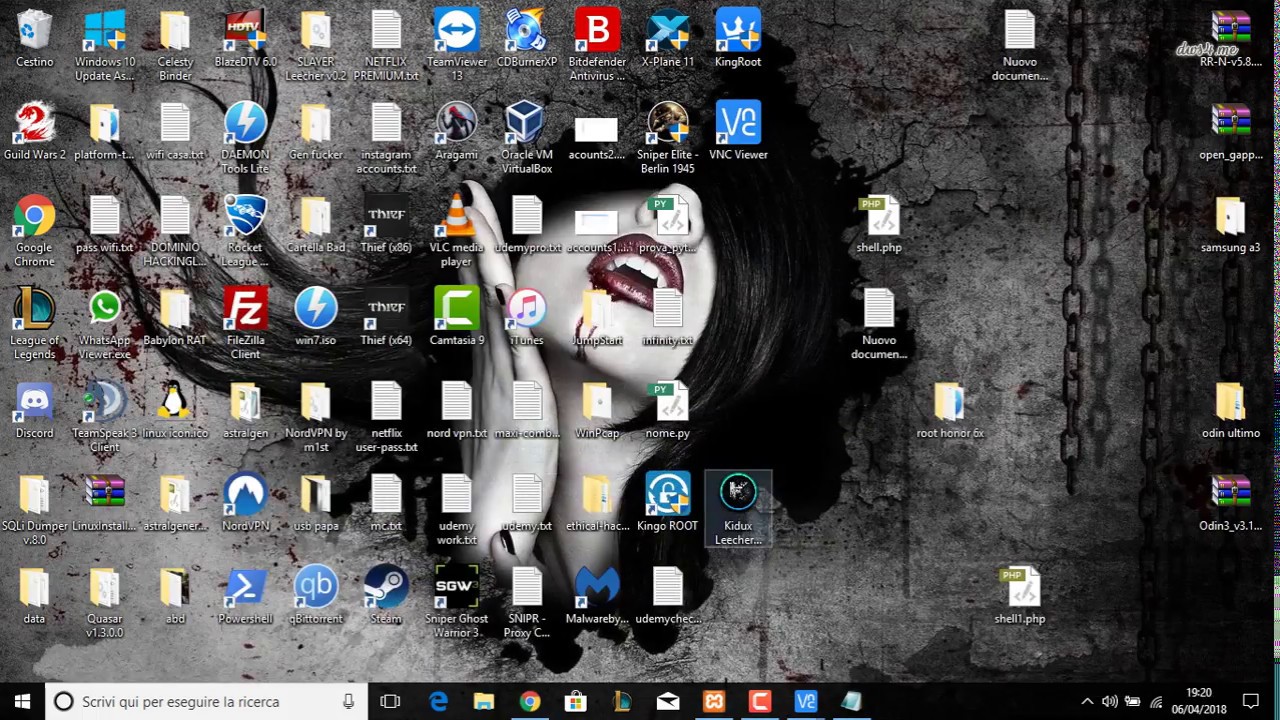Viewport: 1280px width, 720px height.
Task: Select the TeamViewer 13 icon
Action: click(456, 45)
